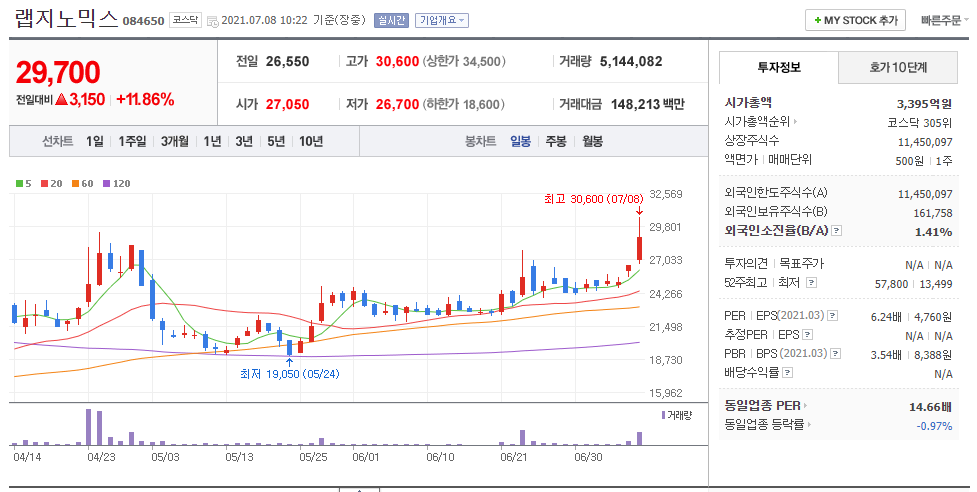Click the 랩지노믹스 stock name heading
The image size is (977, 492).
pos(65,19)
